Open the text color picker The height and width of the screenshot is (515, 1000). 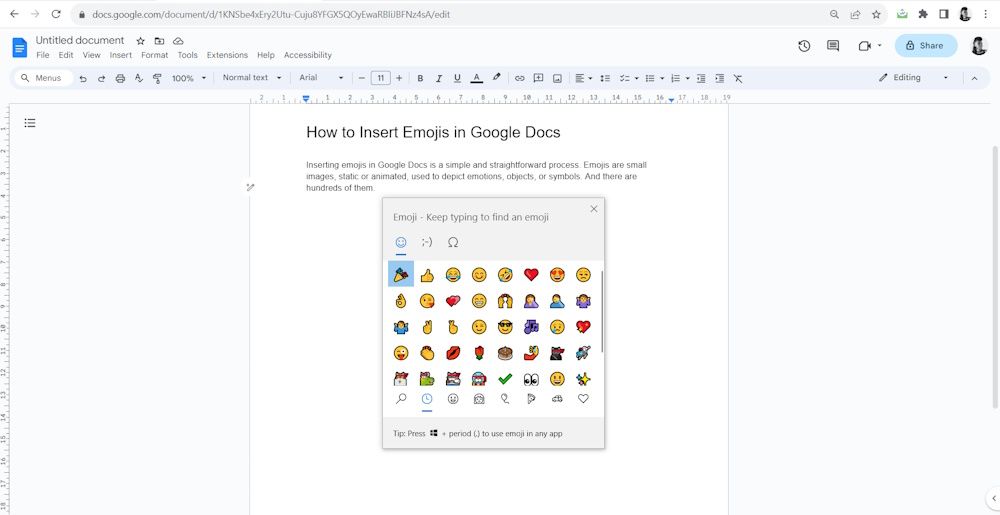coord(476,78)
